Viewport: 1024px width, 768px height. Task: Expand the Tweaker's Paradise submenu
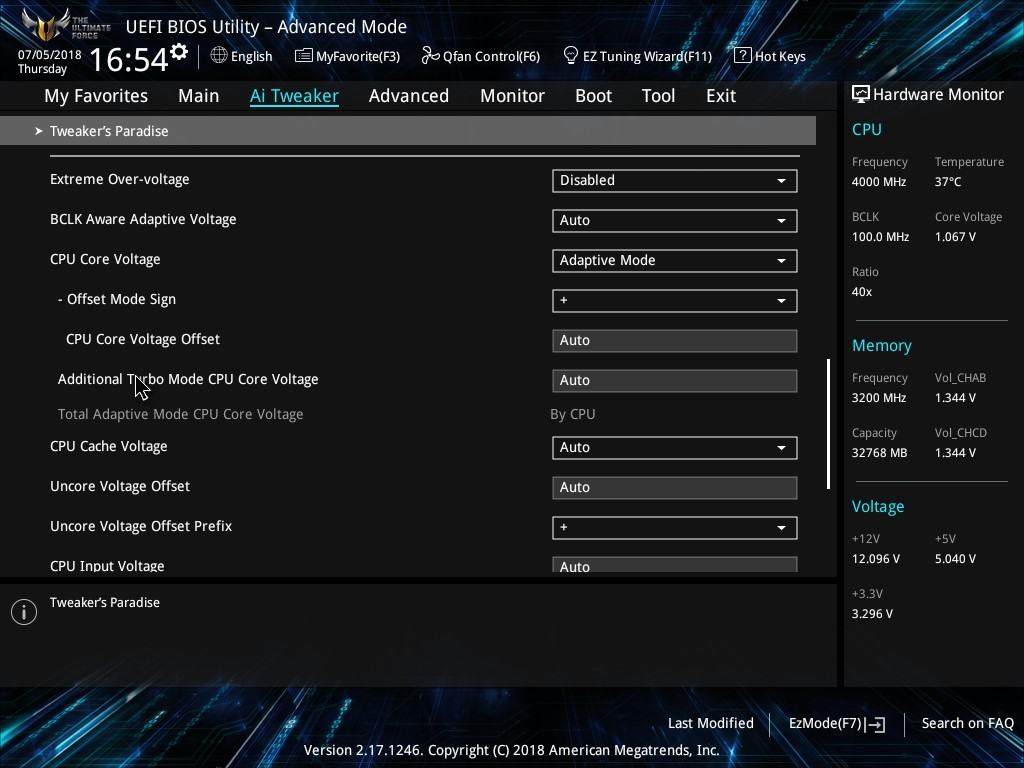(408, 131)
